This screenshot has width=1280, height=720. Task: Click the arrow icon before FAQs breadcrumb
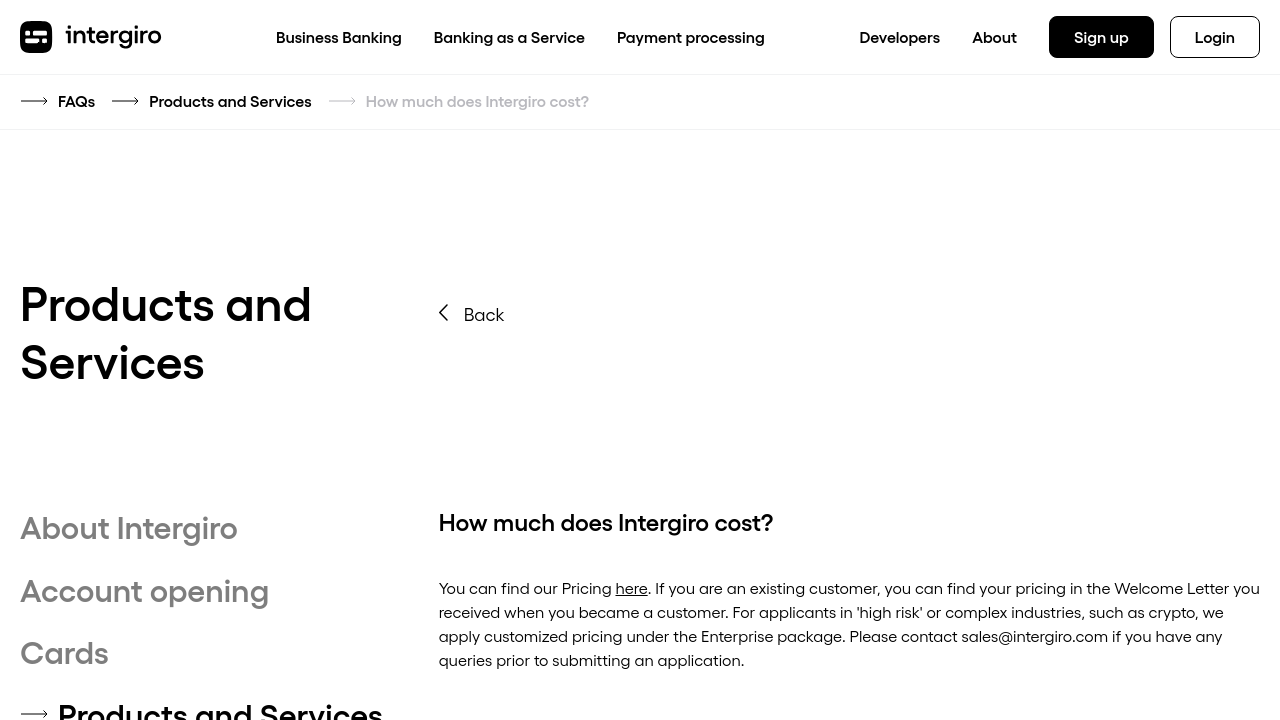(x=34, y=101)
